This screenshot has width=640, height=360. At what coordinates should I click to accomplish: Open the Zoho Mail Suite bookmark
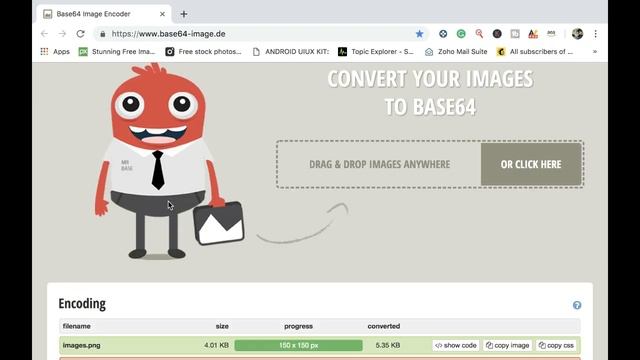tap(456, 51)
